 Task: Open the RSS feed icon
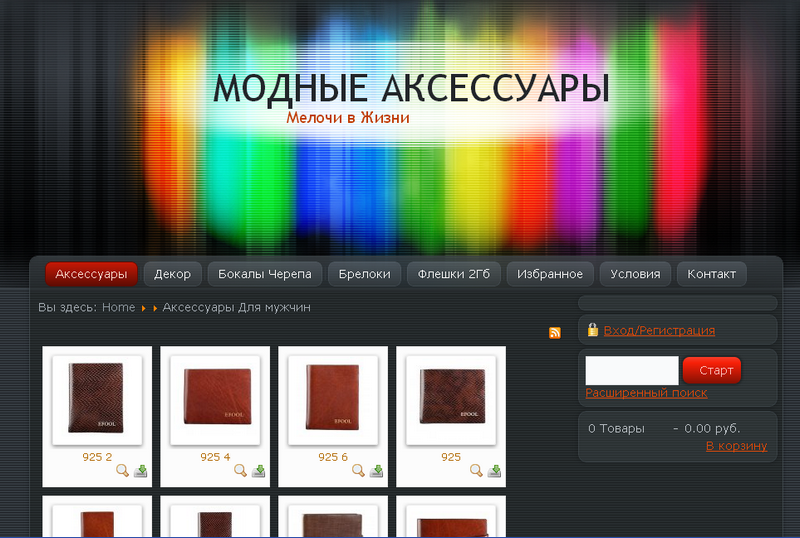555,333
